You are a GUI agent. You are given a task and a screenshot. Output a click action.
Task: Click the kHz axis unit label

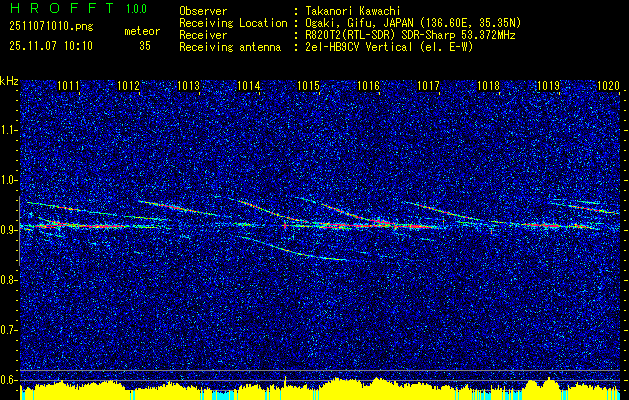(9, 81)
